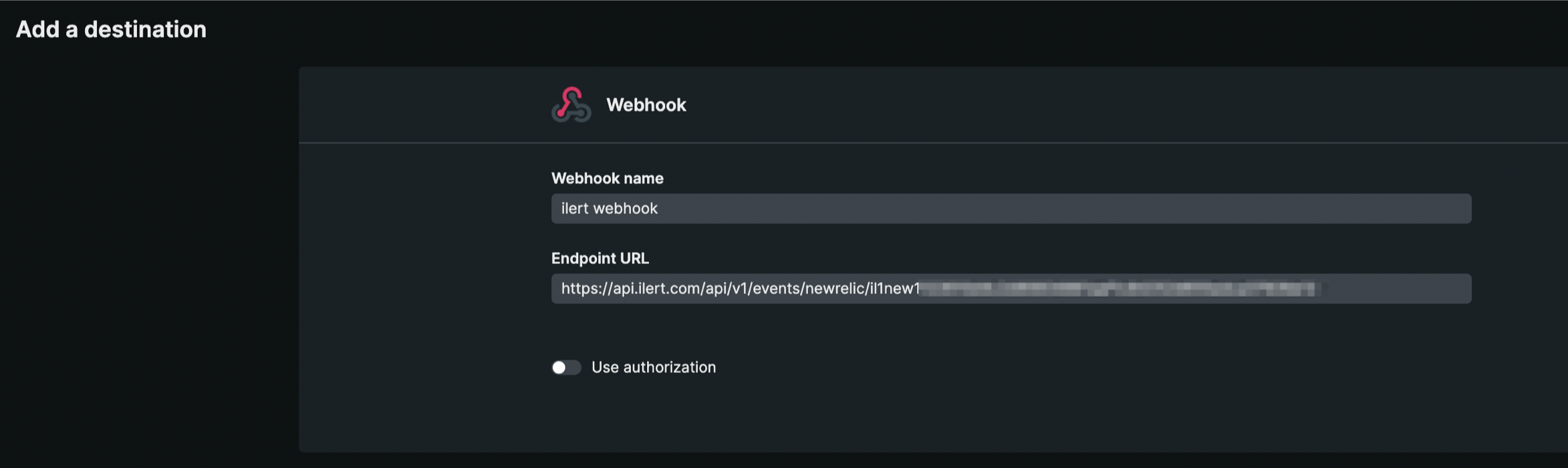The image size is (1568, 468).
Task: Click the pink Webhook logo icon
Action: 571,105
